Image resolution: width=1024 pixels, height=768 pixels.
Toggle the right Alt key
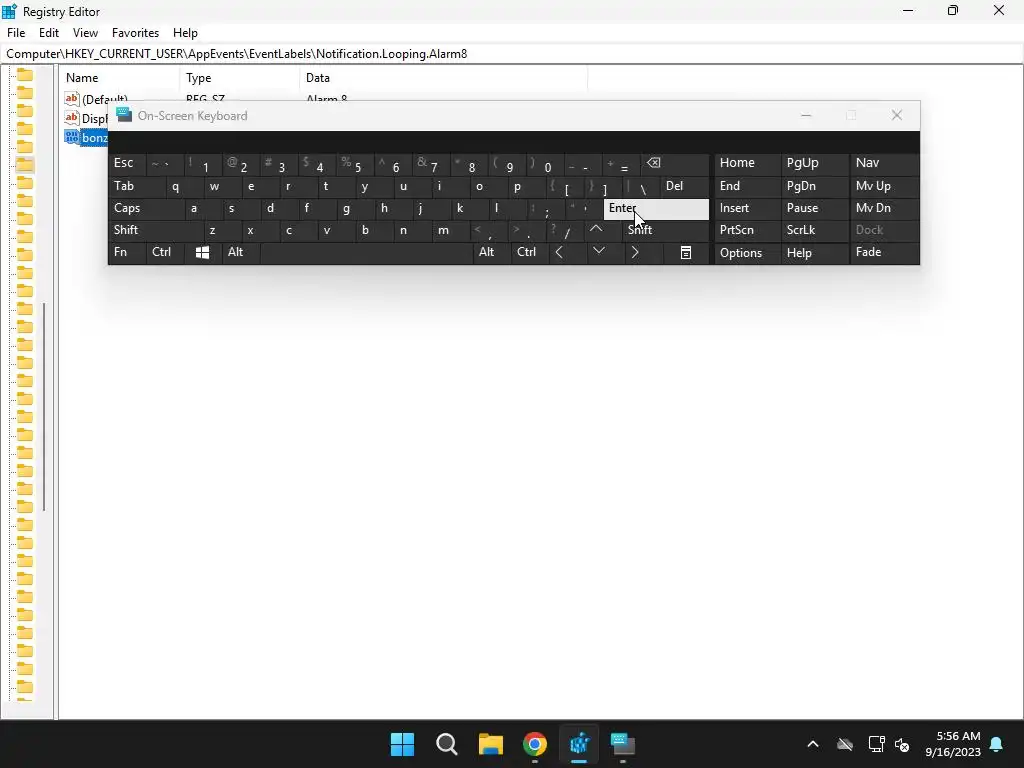coord(491,252)
